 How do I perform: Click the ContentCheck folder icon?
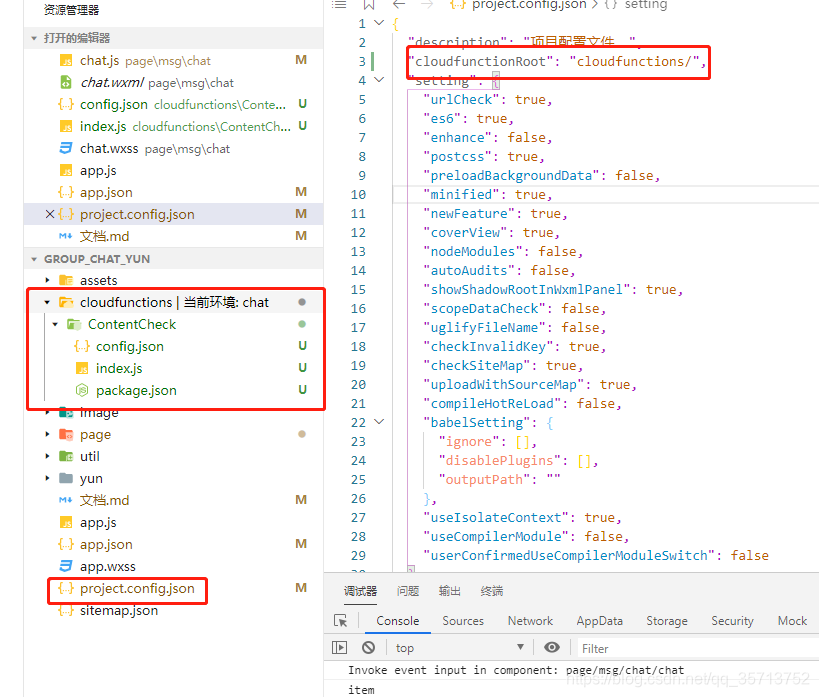74,324
